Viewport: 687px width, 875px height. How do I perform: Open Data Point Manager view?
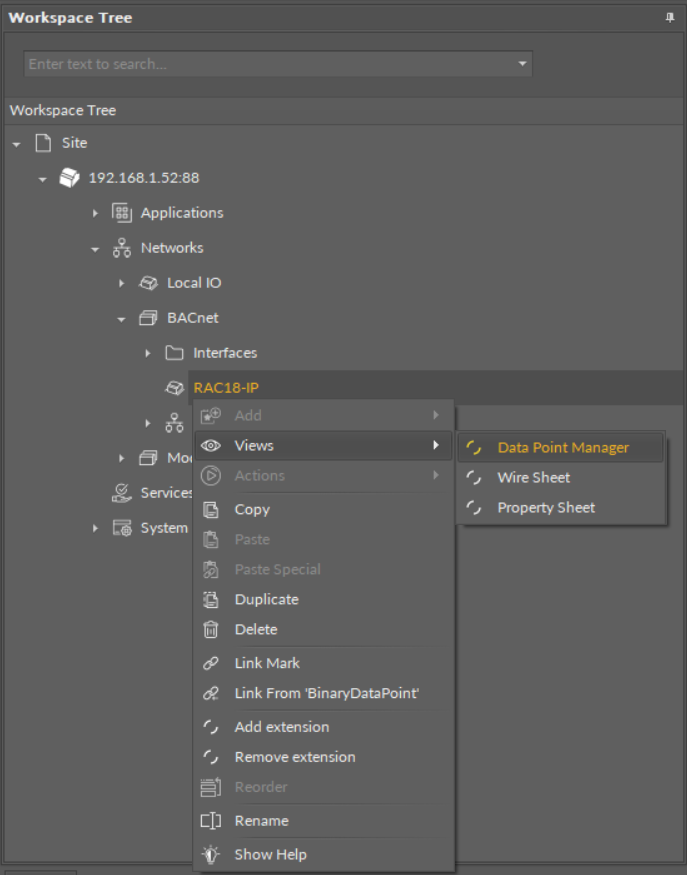tap(562, 448)
